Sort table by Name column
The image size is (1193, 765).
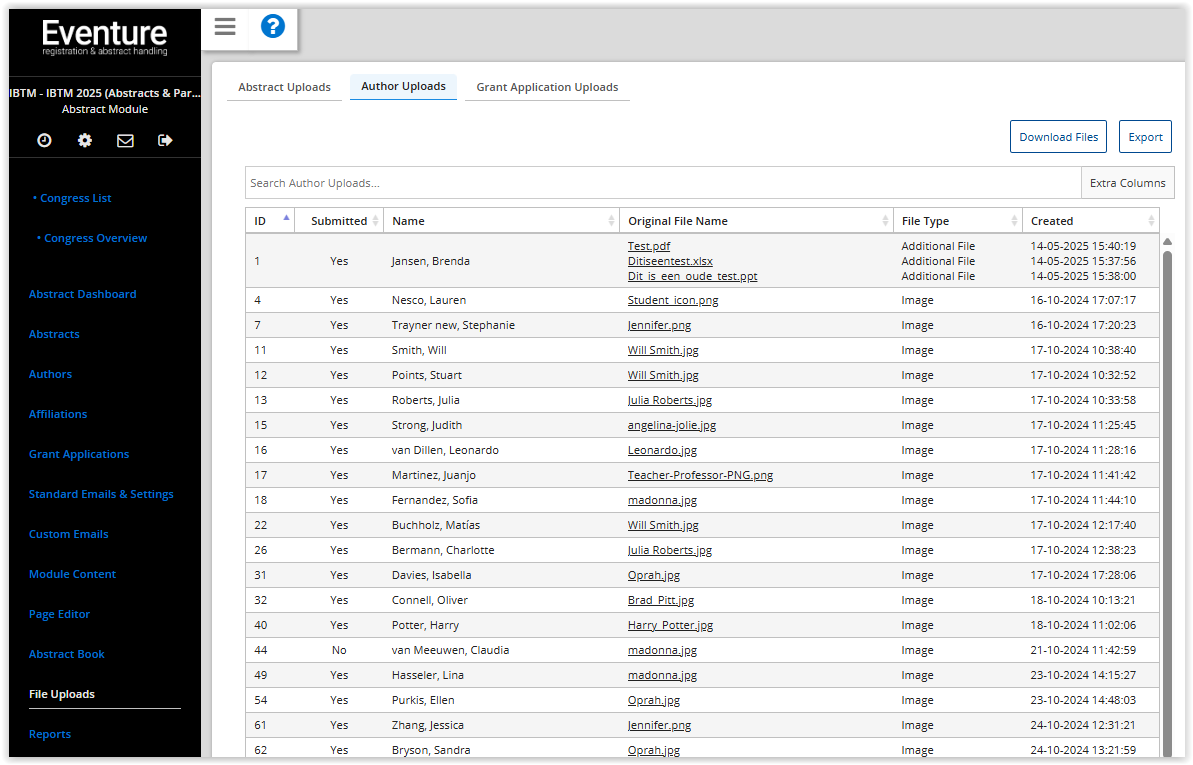501,221
